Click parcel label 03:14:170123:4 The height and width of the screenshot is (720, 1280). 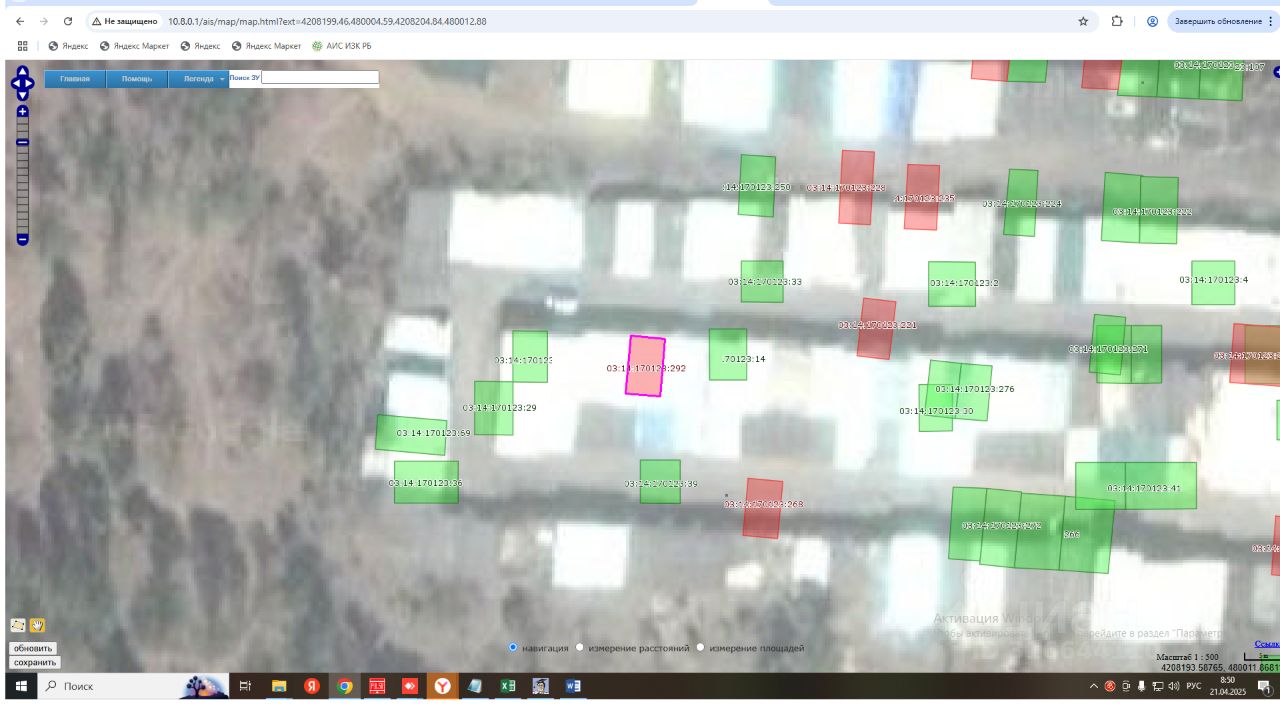point(1213,280)
